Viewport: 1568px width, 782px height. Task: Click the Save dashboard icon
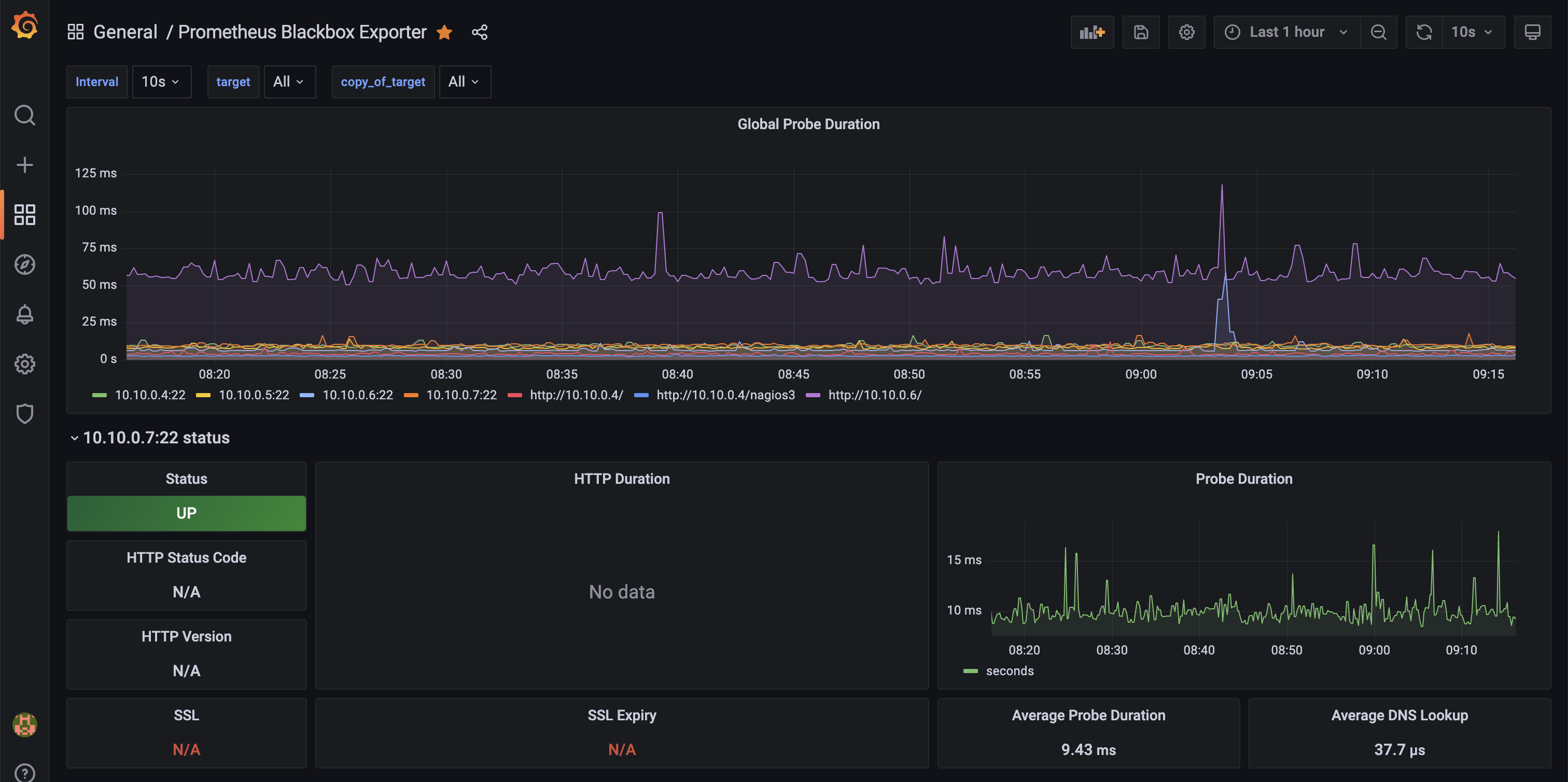click(x=1141, y=32)
